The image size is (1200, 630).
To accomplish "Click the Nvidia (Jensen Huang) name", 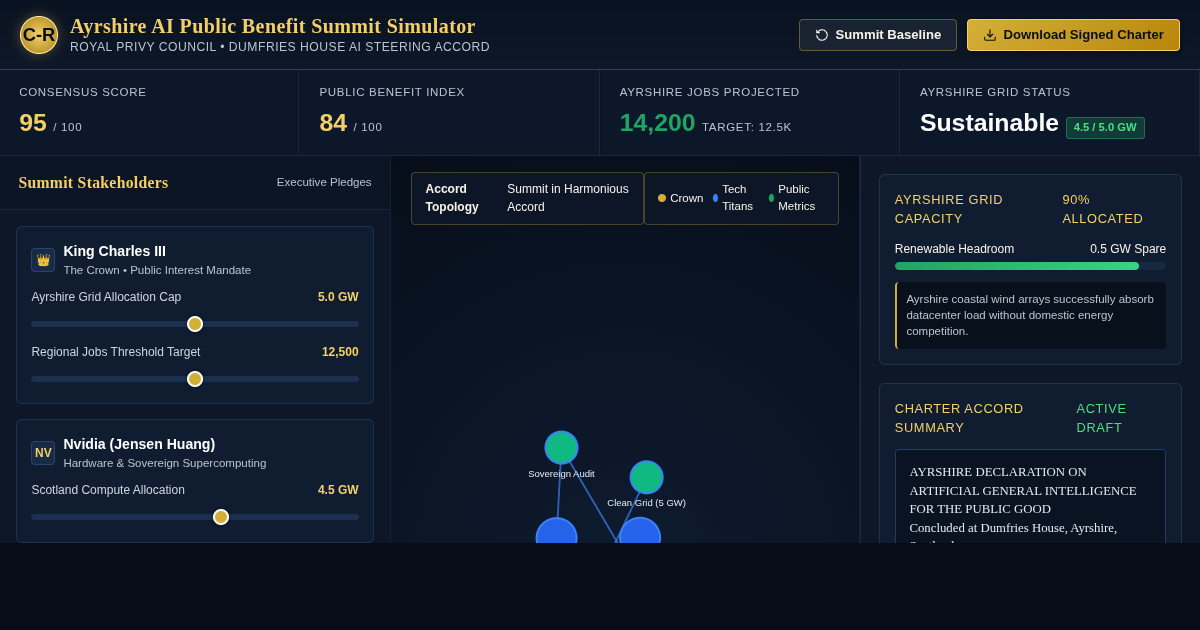I will pos(139,444).
